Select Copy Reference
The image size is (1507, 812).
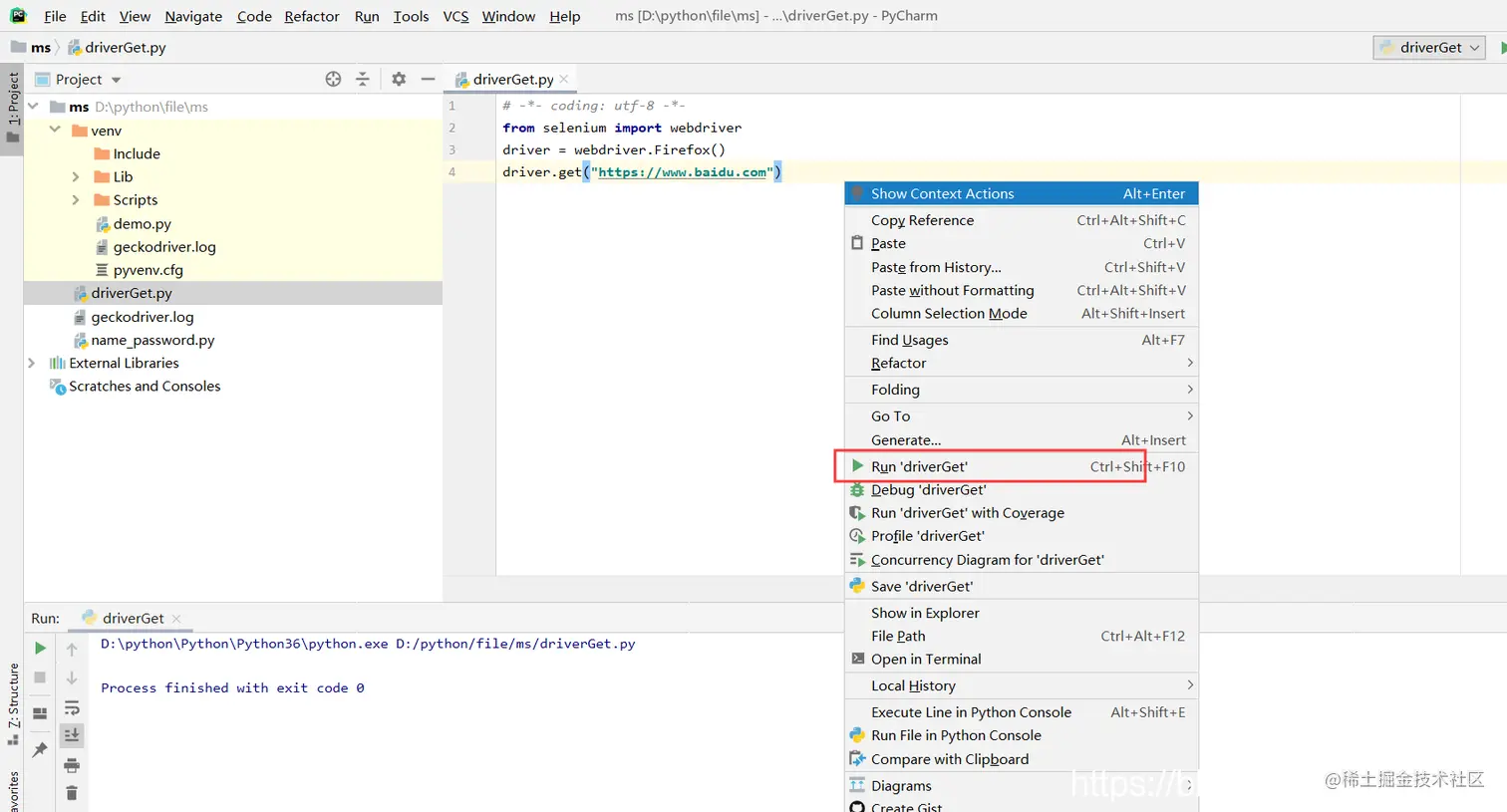(x=1022, y=220)
